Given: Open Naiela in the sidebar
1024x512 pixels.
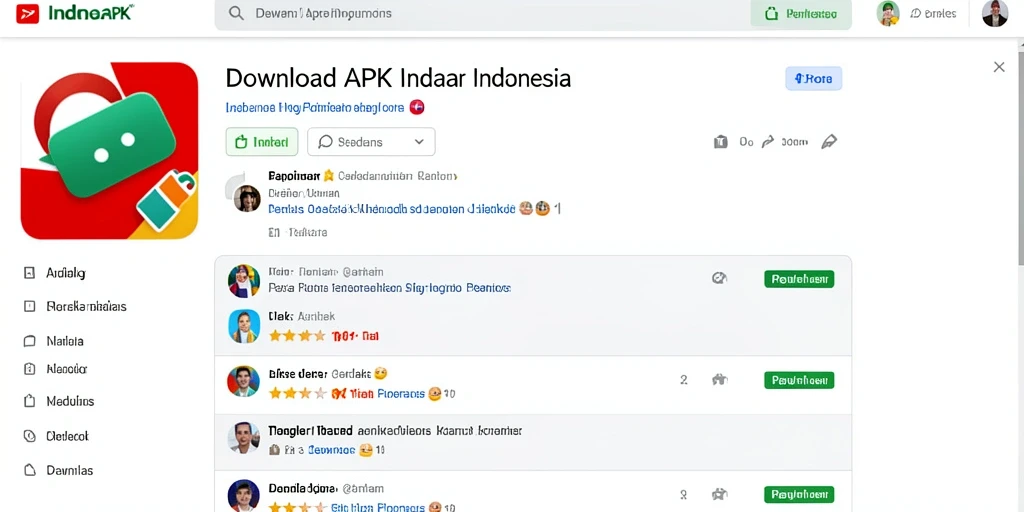Looking at the screenshot, I should 65,341.
